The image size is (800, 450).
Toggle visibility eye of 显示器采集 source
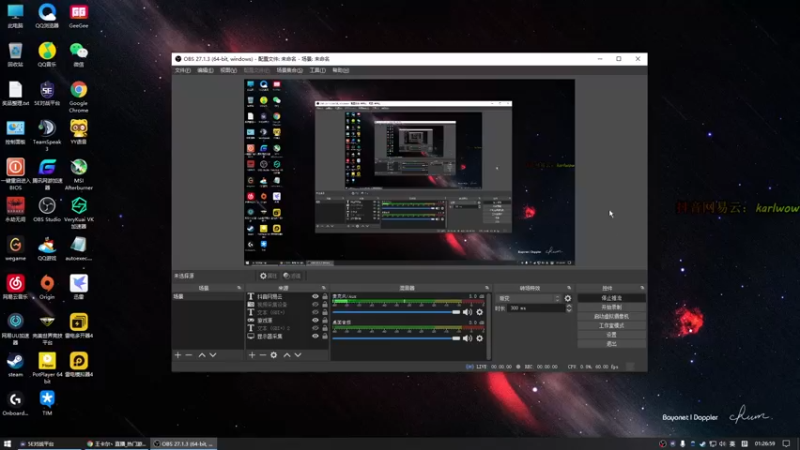point(315,336)
